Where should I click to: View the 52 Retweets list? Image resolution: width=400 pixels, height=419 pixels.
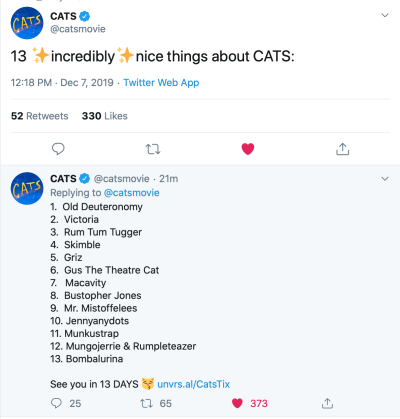(x=40, y=116)
